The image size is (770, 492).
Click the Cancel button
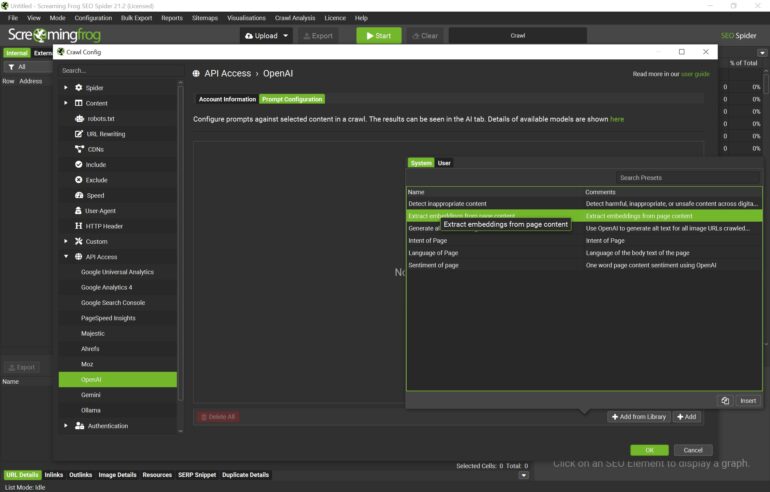(692, 450)
